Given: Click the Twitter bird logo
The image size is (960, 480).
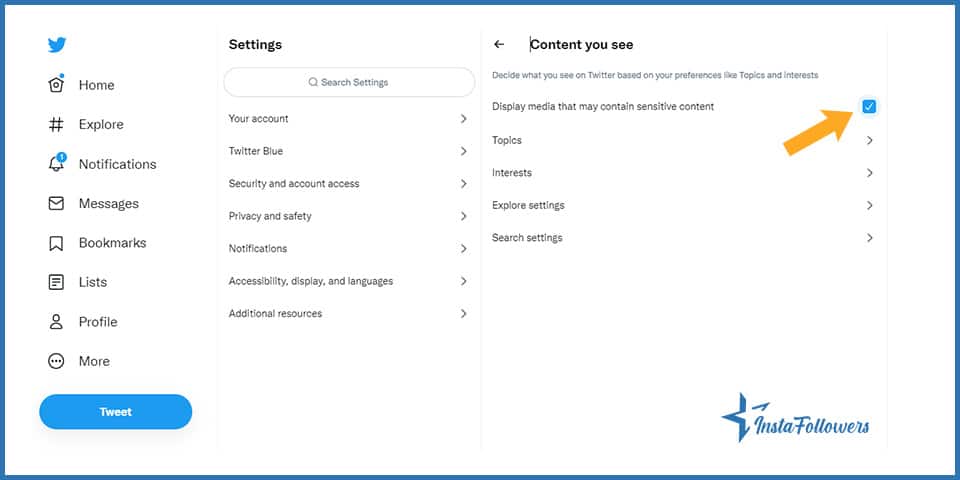Looking at the screenshot, I should [x=57, y=45].
